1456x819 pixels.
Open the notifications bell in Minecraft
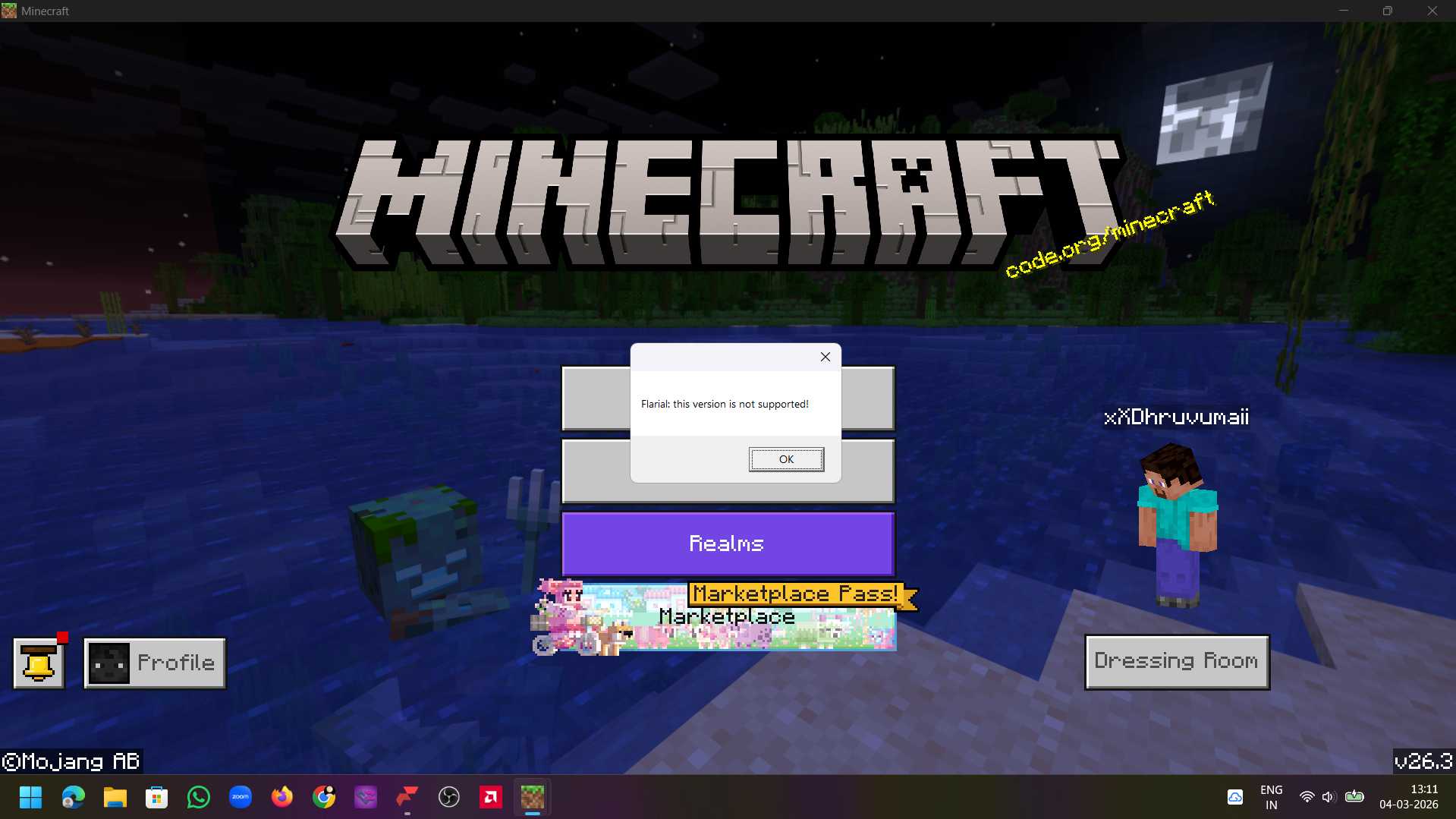coord(38,661)
